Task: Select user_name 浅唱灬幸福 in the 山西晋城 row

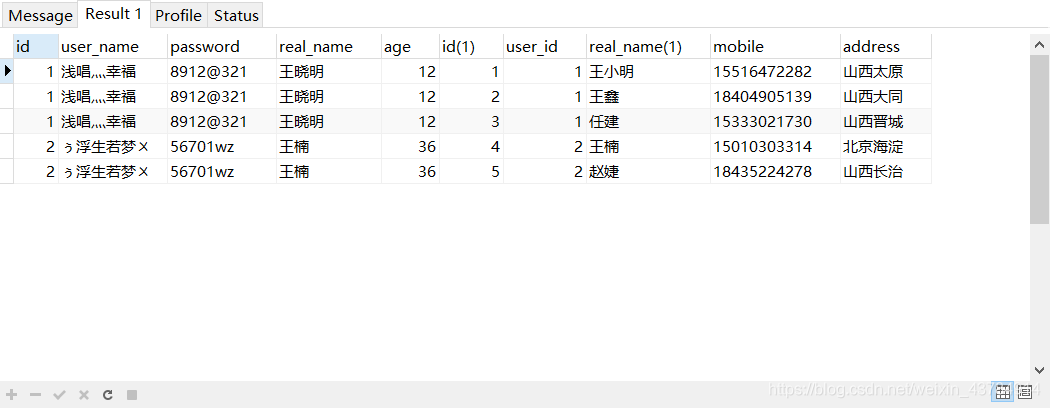Action: pyautogui.click(x=113, y=121)
